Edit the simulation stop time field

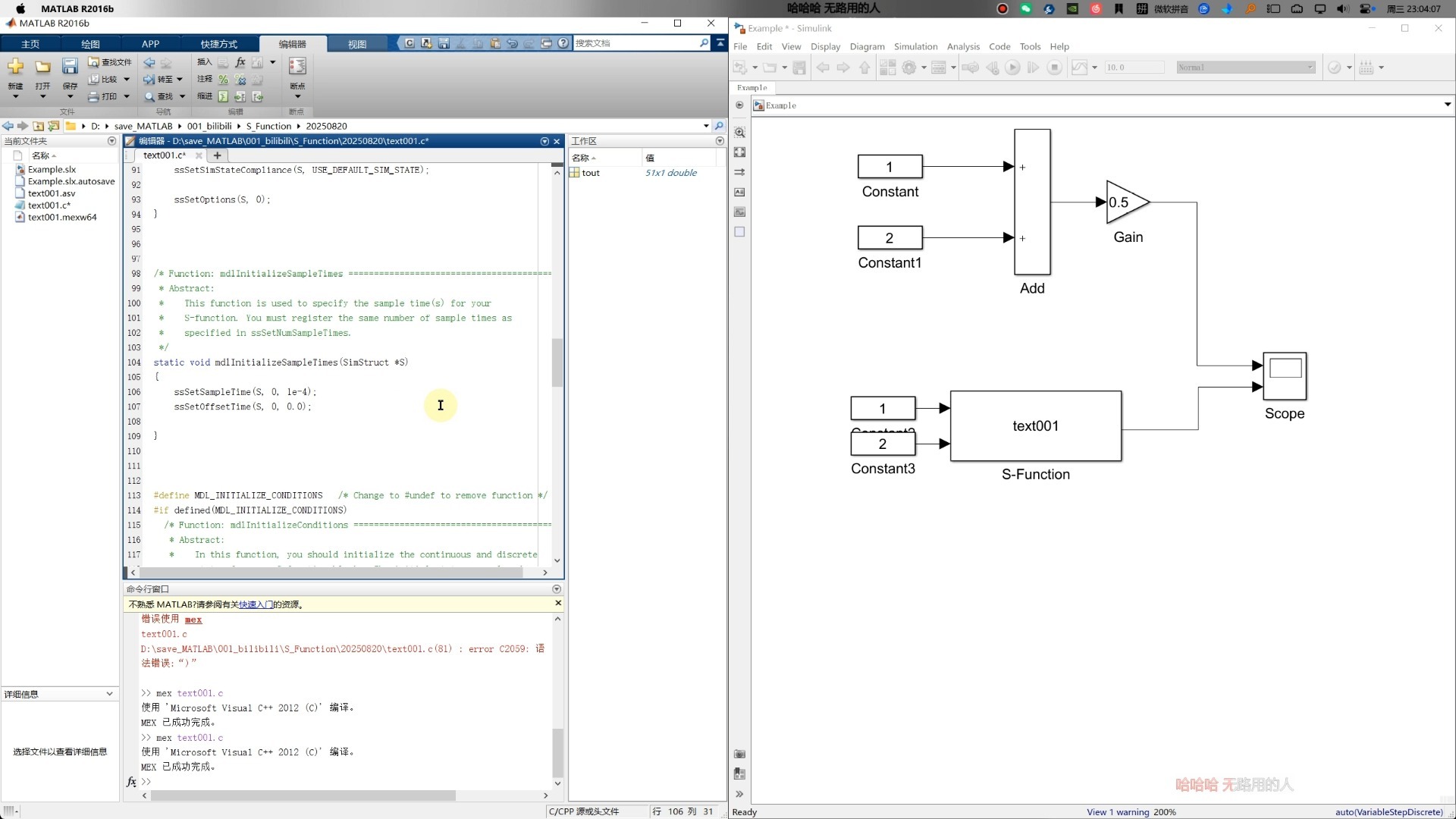pos(1134,67)
